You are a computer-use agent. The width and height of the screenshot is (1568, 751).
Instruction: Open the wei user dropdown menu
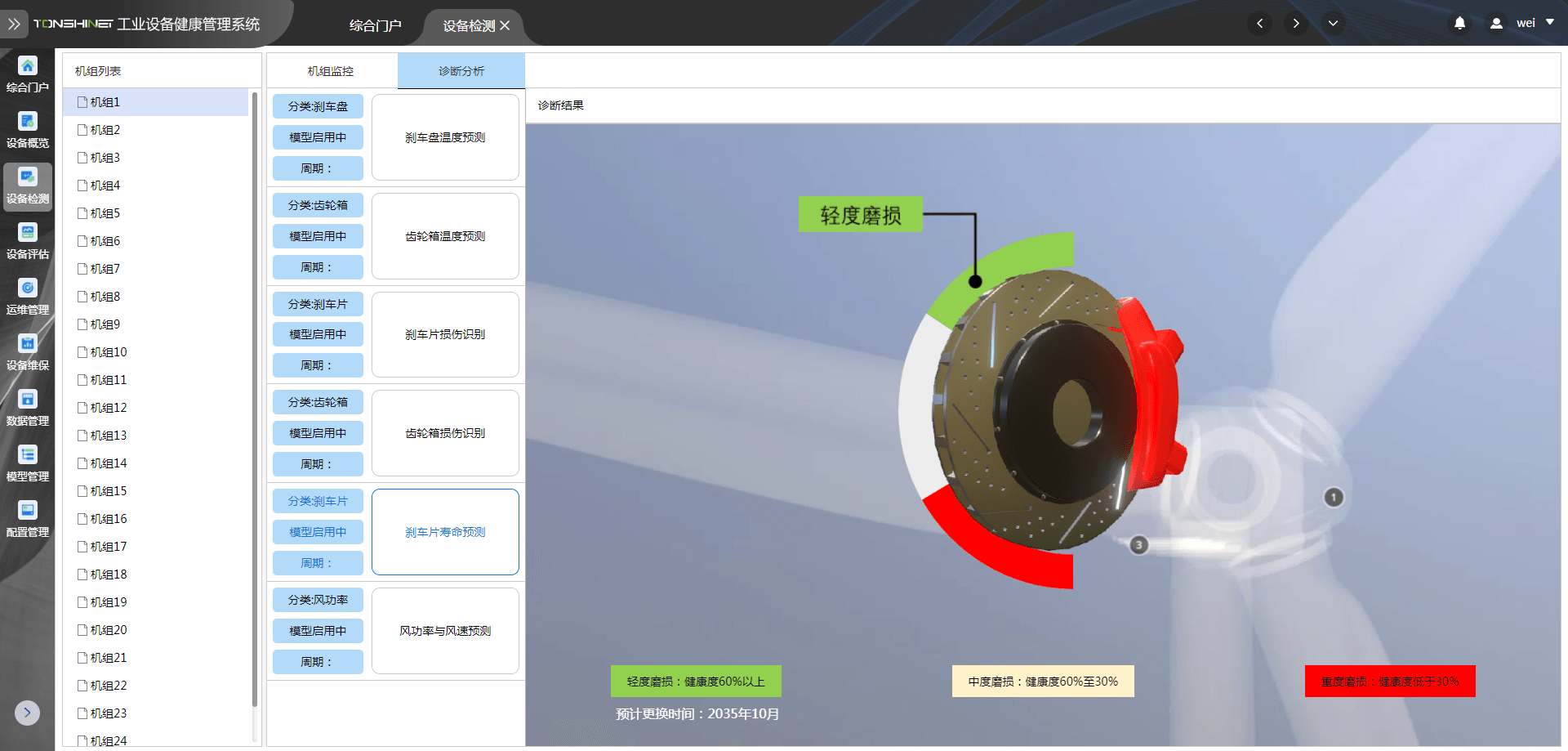point(1525,24)
